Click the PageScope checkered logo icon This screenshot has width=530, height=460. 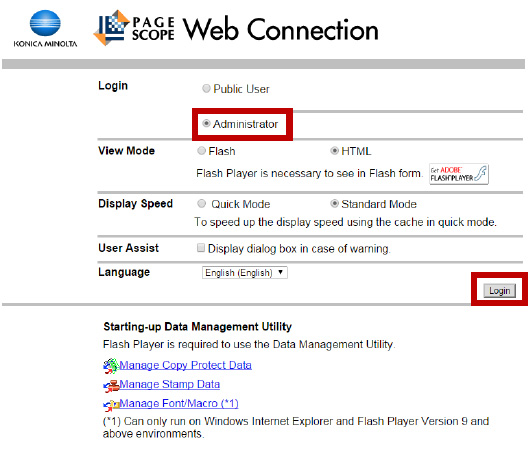pyautogui.click(x=111, y=28)
